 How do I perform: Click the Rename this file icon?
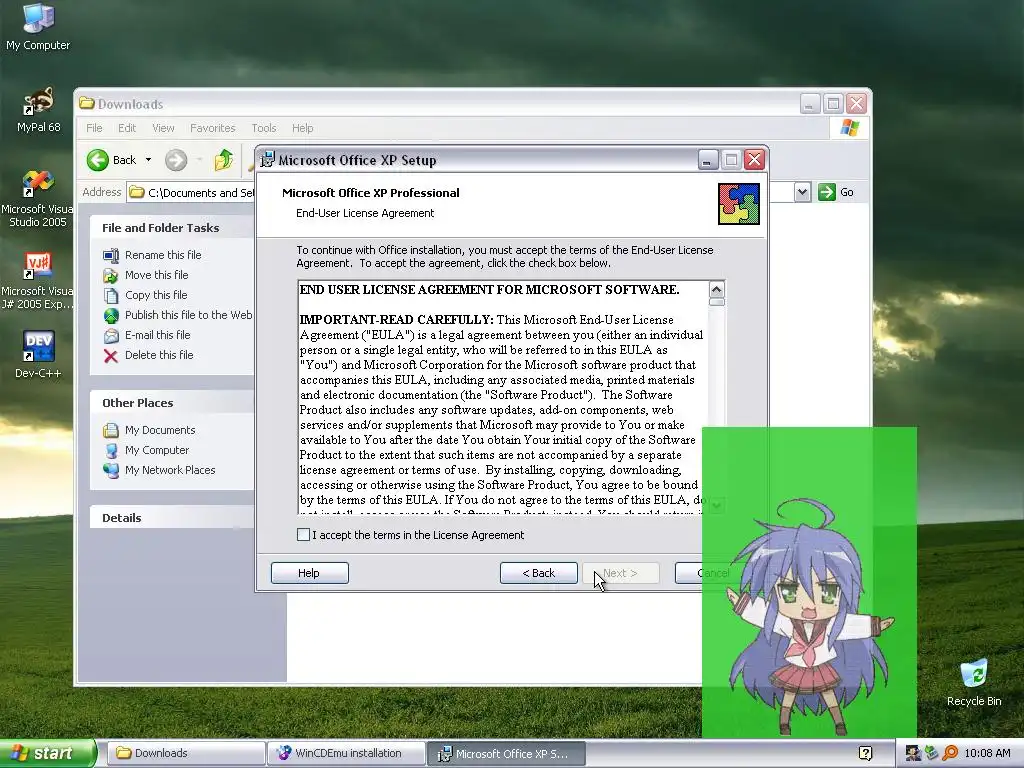pos(111,255)
